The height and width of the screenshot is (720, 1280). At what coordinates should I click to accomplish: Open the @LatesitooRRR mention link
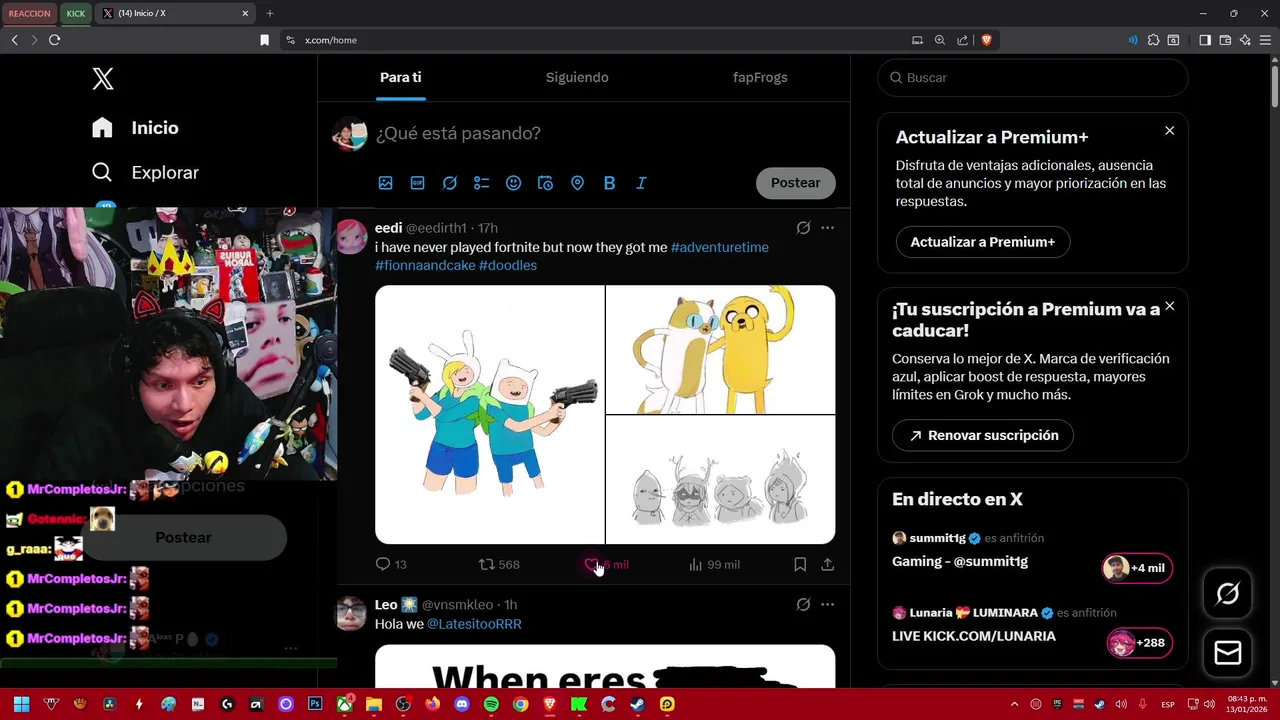pos(474,624)
